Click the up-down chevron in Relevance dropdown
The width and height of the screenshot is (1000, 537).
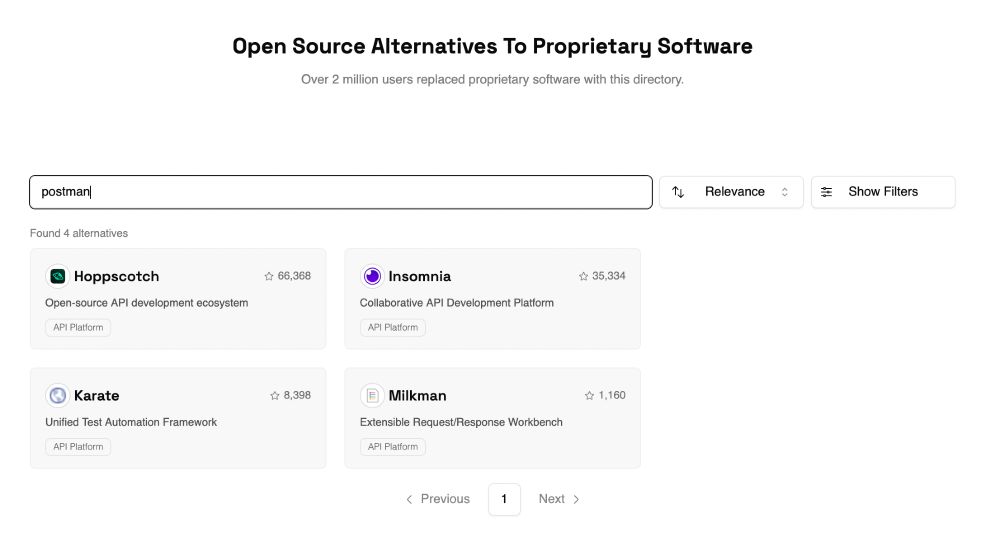784,192
